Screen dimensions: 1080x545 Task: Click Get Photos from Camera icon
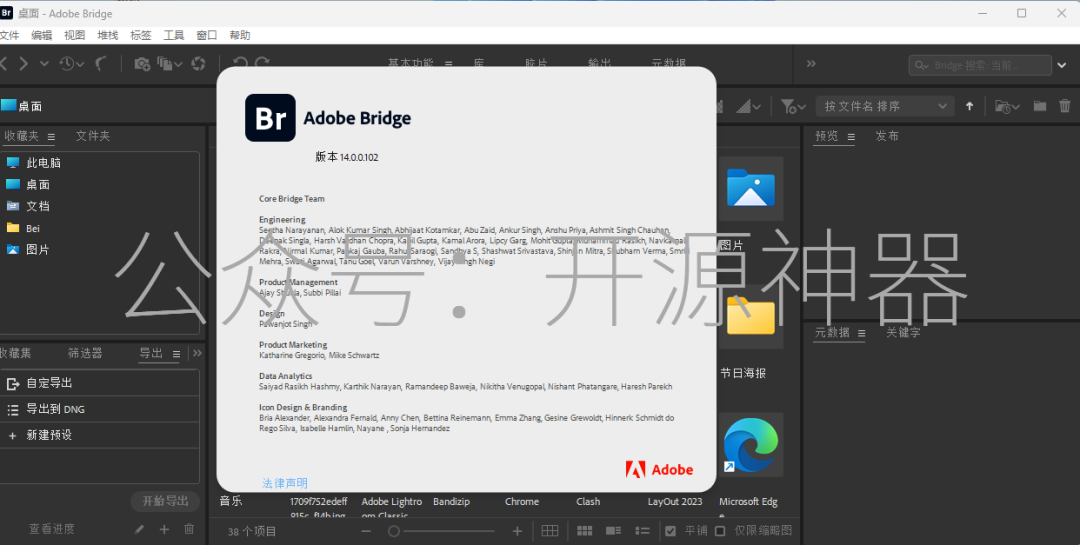coord(142,64)
